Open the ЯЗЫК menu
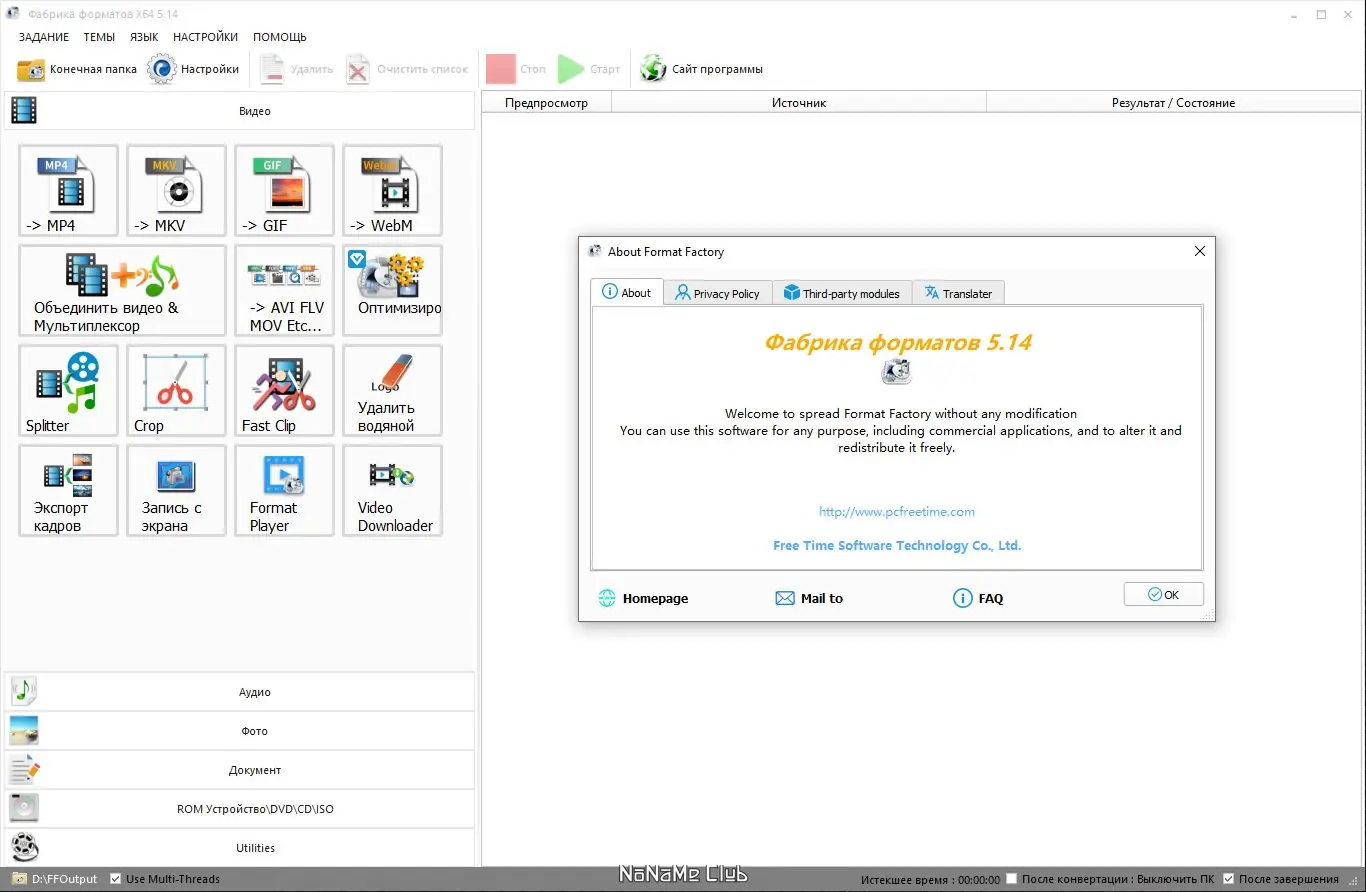 [x=144, y=37]
